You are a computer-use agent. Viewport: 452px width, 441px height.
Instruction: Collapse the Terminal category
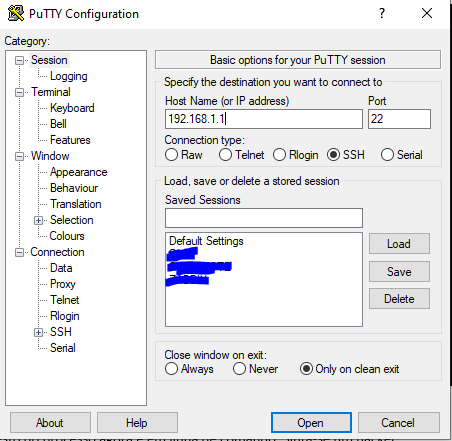click(19, 92)
